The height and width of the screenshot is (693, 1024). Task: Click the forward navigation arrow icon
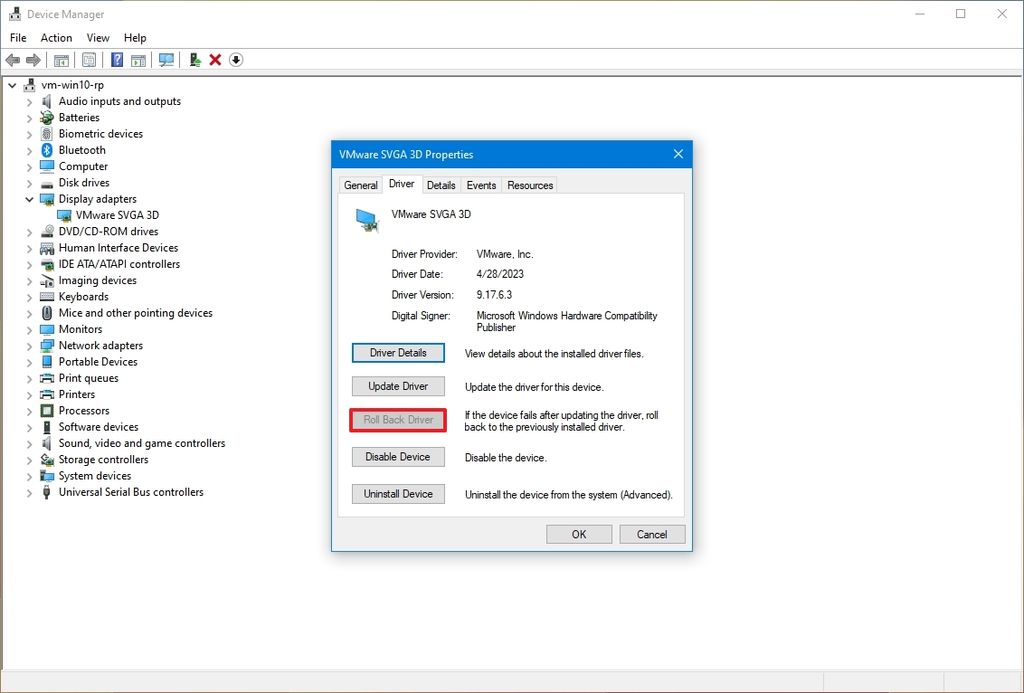[32, 59]
